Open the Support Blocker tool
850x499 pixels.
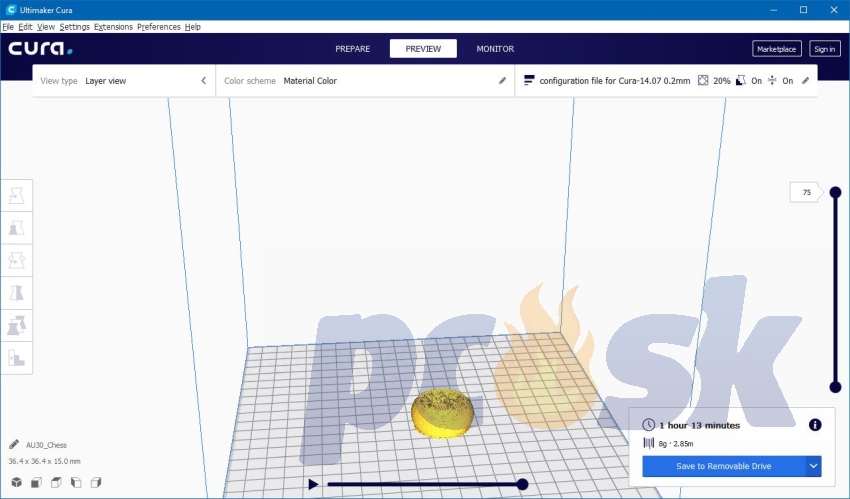16,358
